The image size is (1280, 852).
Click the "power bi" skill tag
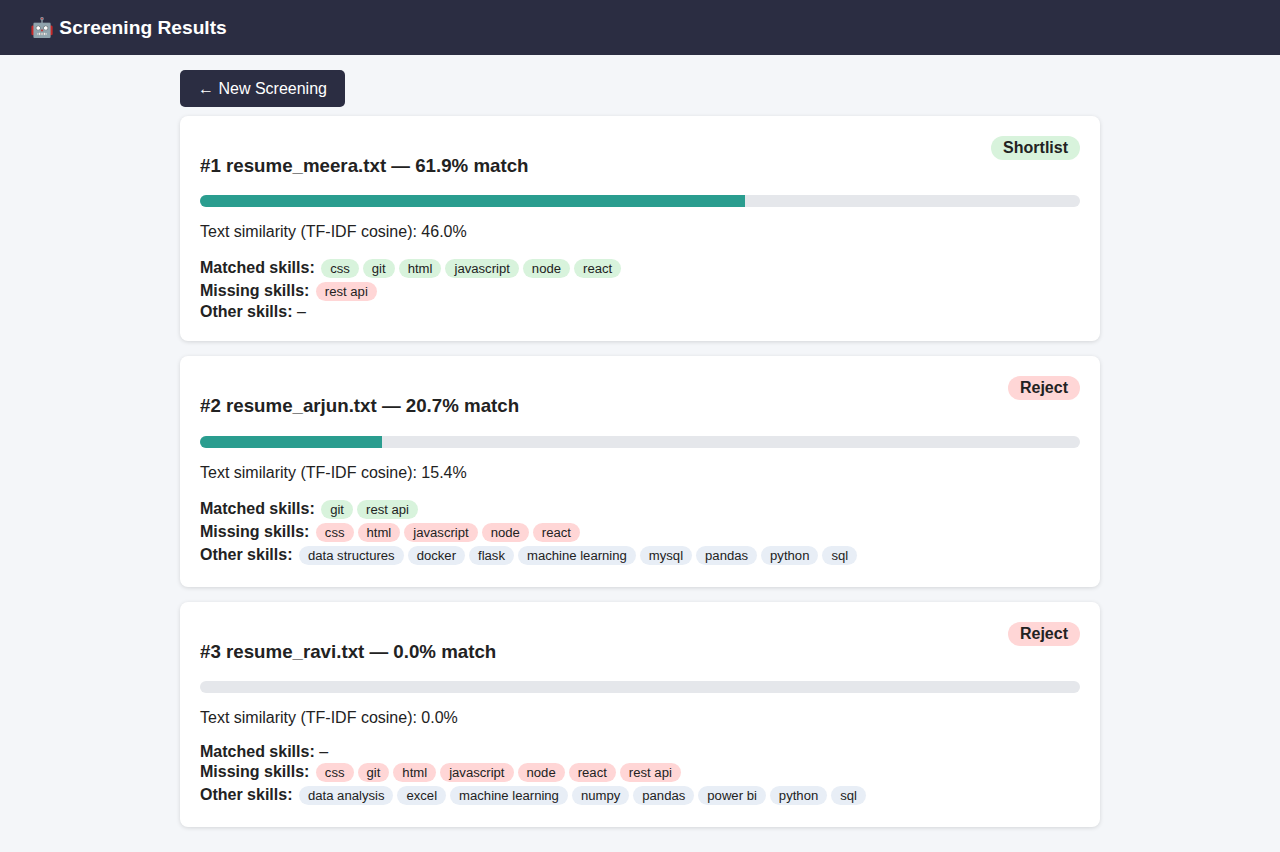pyautogui.click(x=732, y=795)
